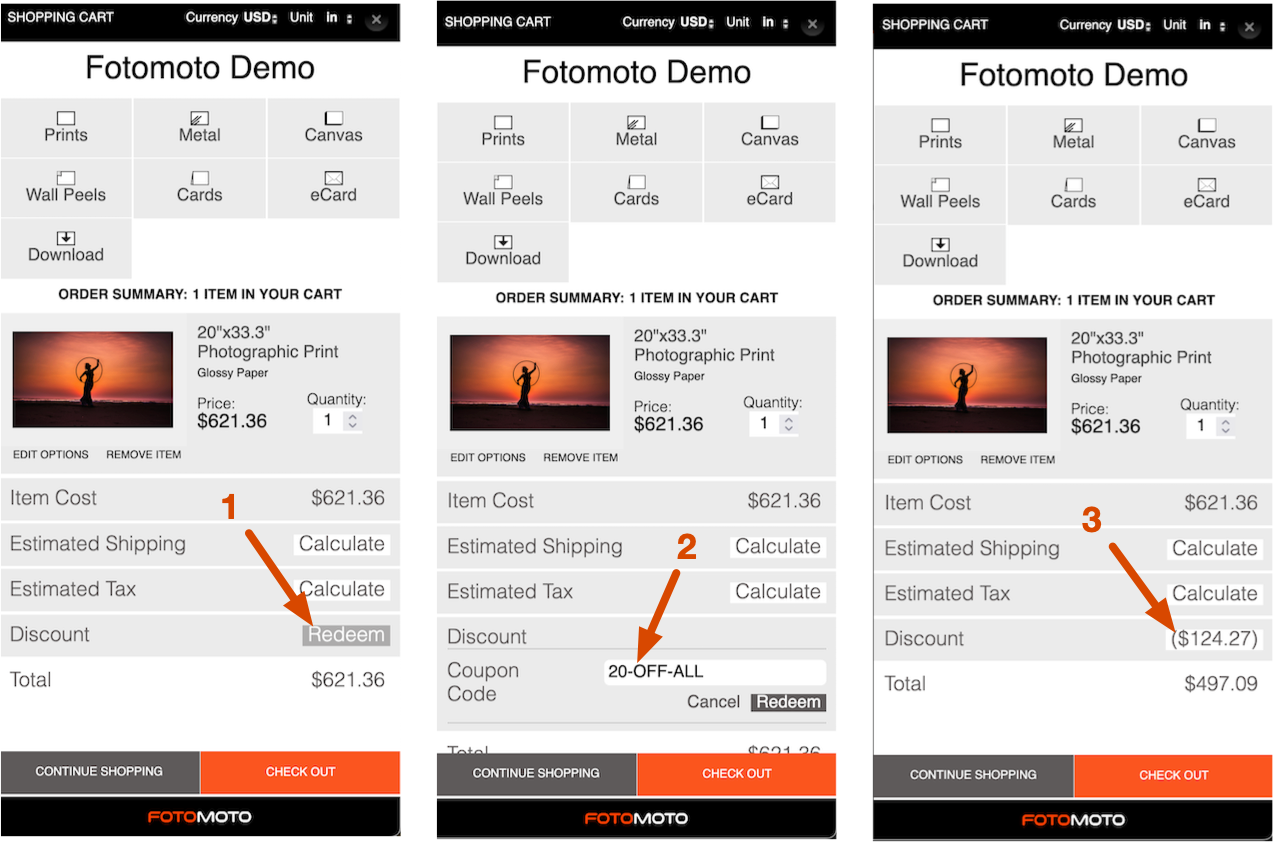Viewport: 1273px width, 842px height.
Task: Calculate Estimated Shipping in the right cart
Action: click(x=1215, y=549)
